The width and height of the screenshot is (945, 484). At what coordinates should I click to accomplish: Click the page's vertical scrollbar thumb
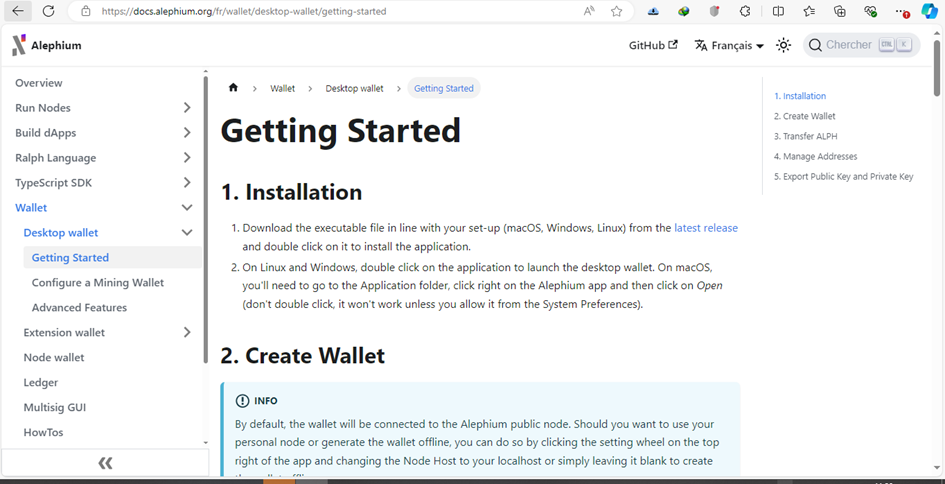point(937,68)
